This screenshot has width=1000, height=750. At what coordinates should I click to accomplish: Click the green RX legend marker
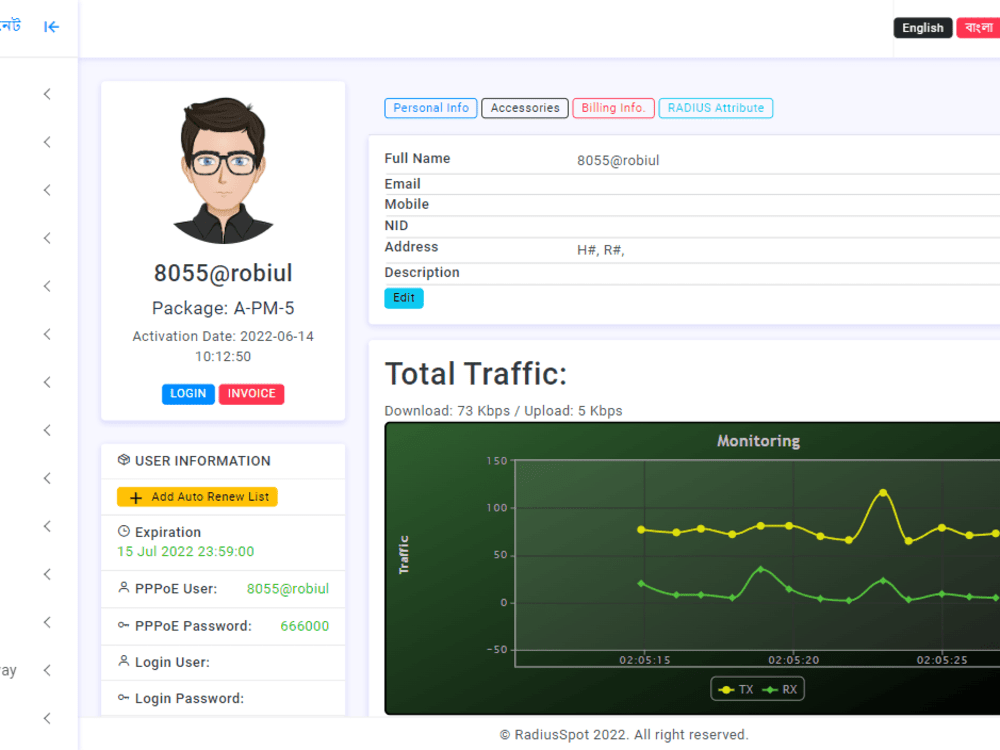coord(770,689)
